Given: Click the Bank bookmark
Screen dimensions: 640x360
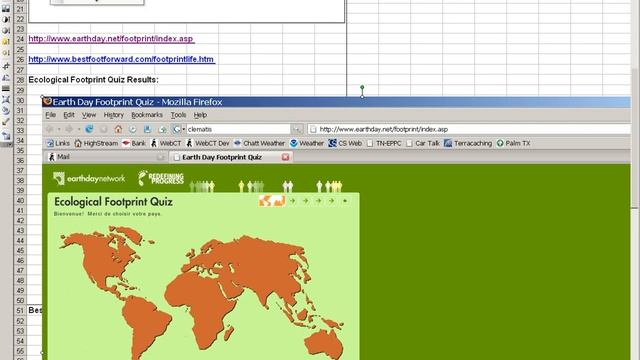Looking at the screenshot, I should point(134,143).
